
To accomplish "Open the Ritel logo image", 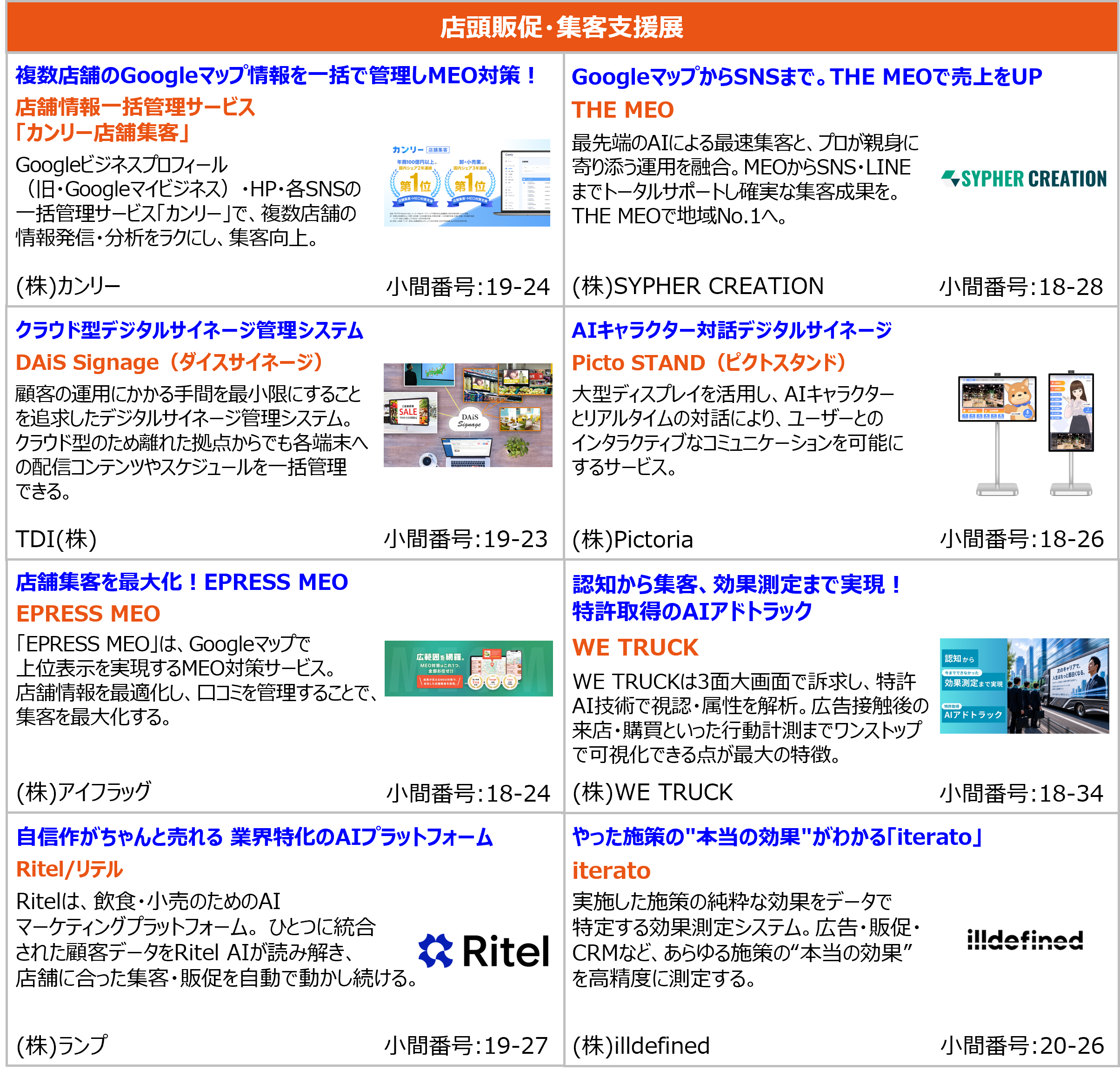I will pos(484,951).
